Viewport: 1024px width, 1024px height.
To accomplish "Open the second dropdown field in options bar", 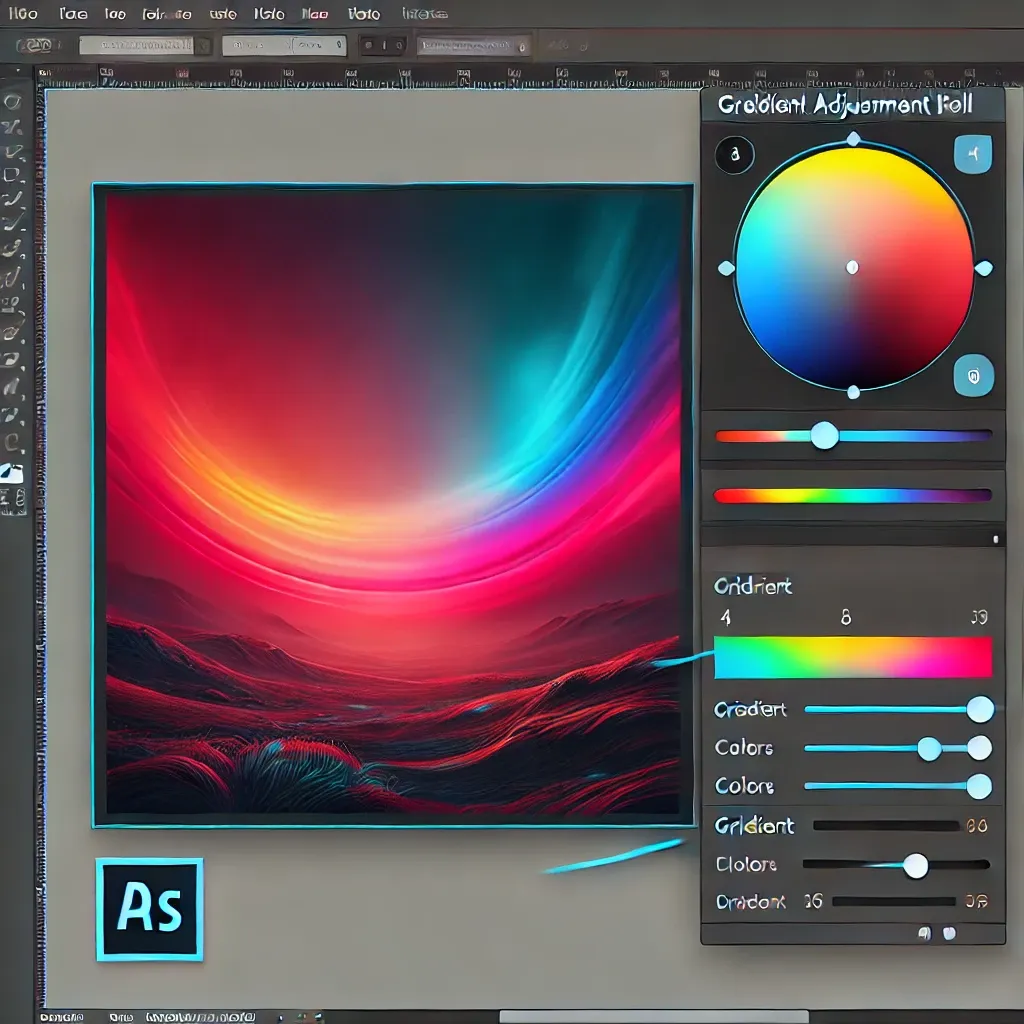I will (x=284, y=45).
